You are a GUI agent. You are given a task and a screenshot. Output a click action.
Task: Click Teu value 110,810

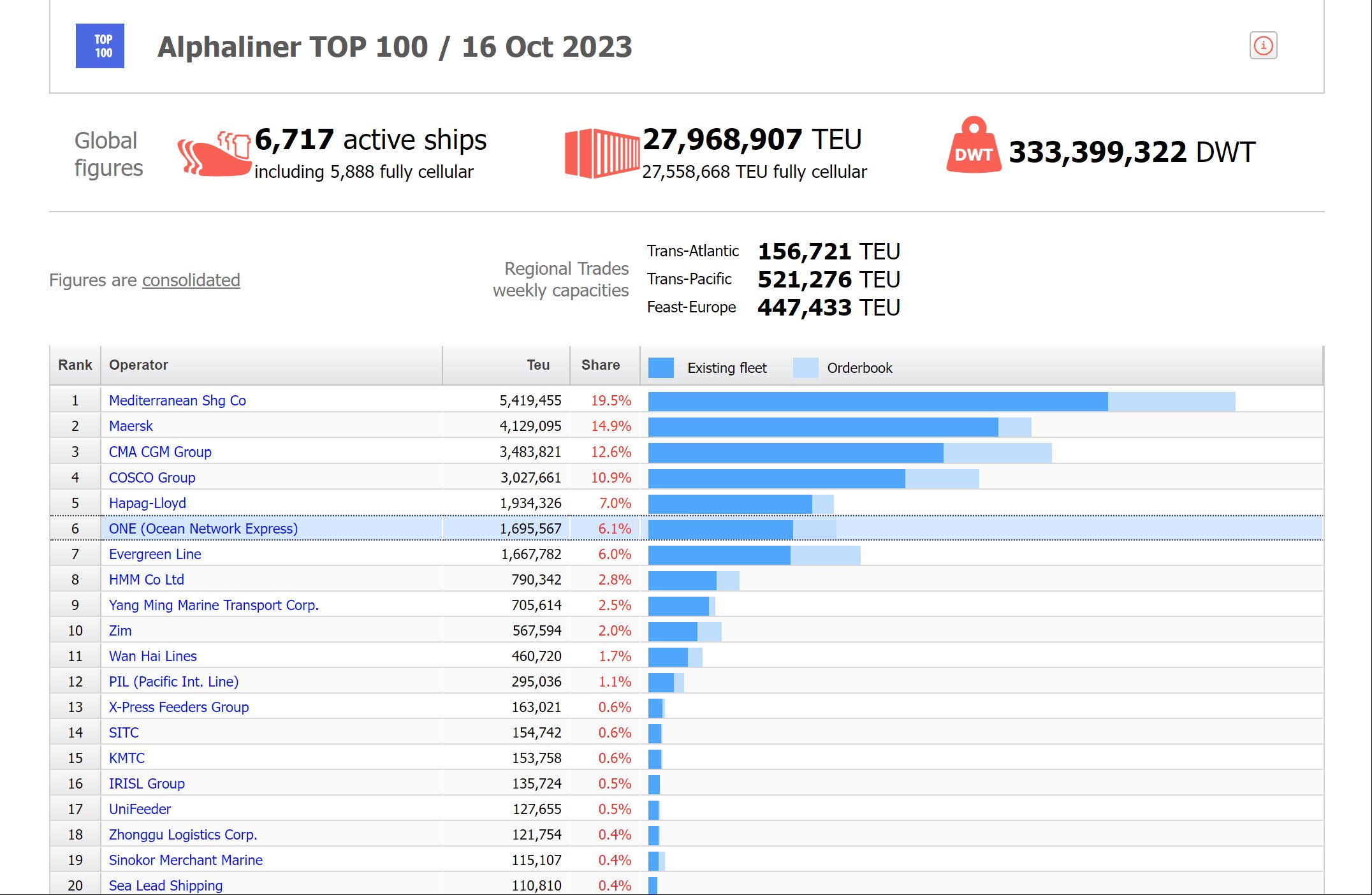pos(536,885)
